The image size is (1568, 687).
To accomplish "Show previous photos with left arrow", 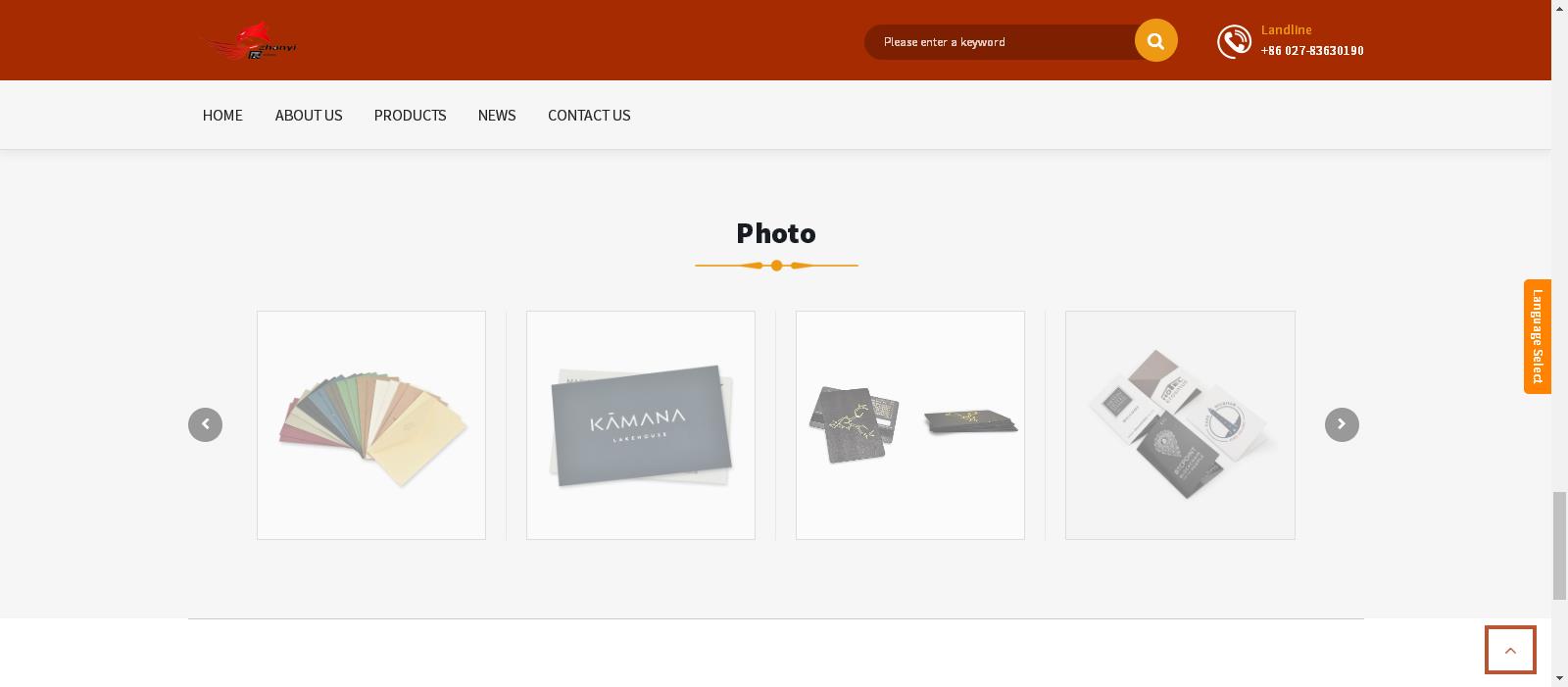I will (x=205, y=424).
